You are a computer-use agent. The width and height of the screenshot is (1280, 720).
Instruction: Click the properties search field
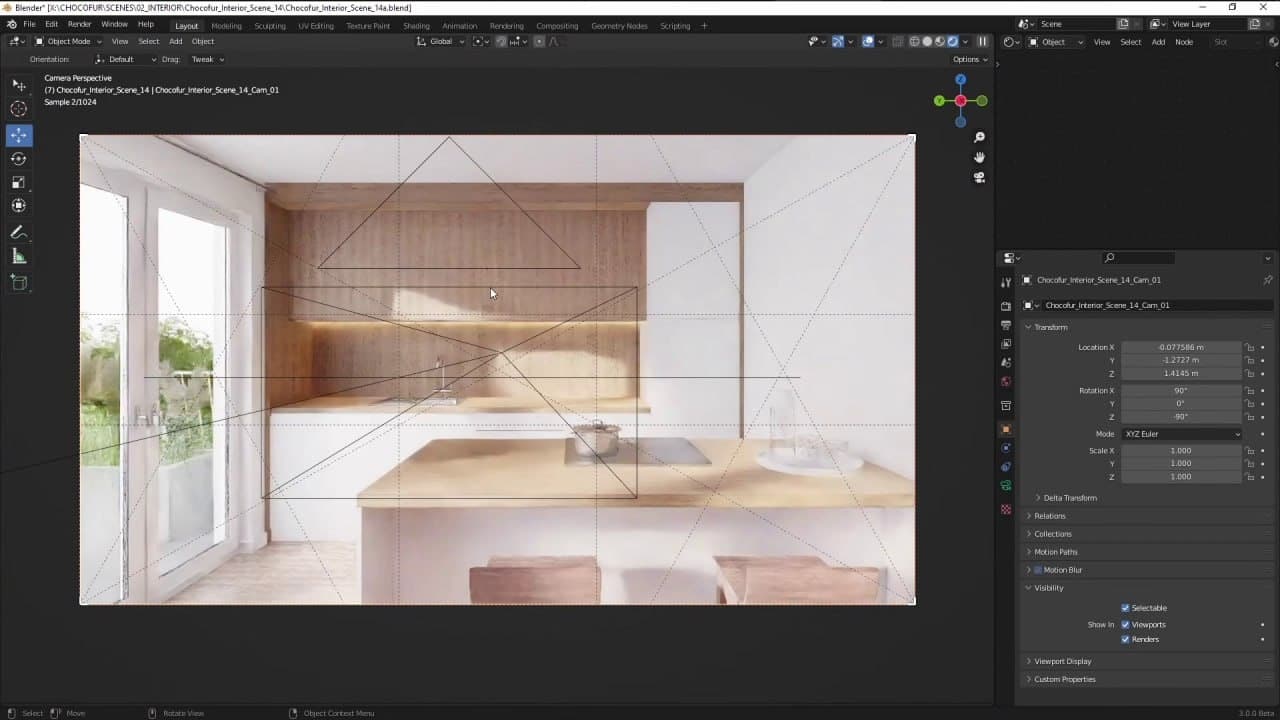[x=1140, y=258]
